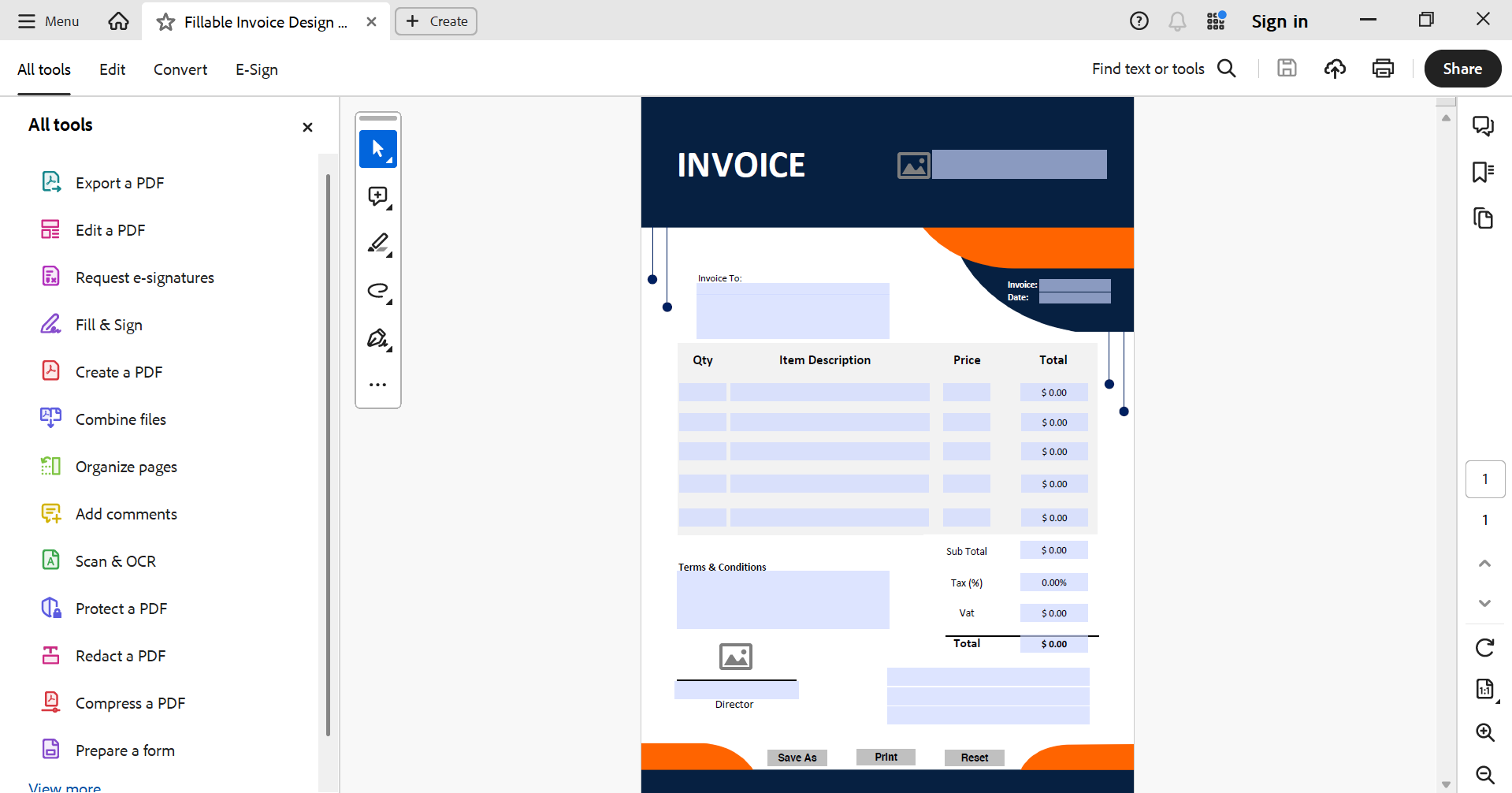Screen dimensions: 1512x793
Task: Click the Sign in link
Action: tap(1279, 21)
